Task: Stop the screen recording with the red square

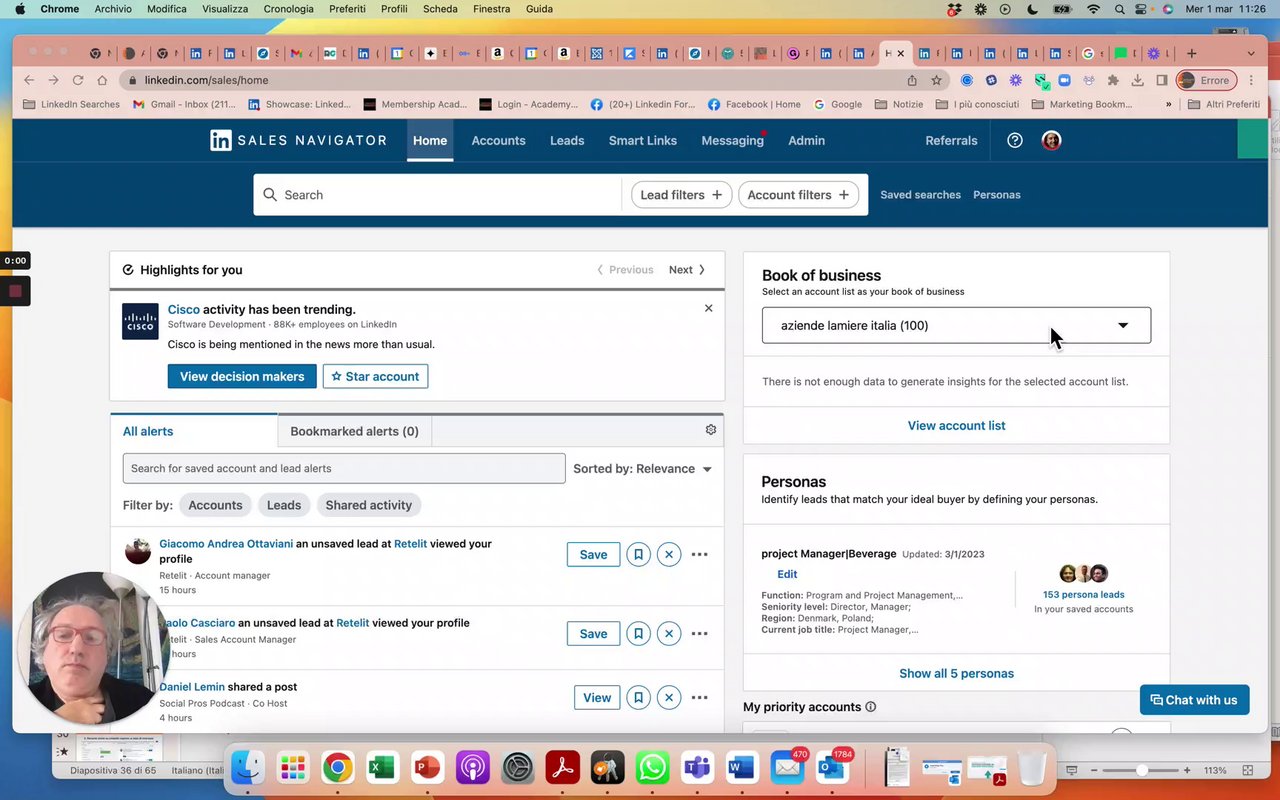Action: [x=15, y=291]
